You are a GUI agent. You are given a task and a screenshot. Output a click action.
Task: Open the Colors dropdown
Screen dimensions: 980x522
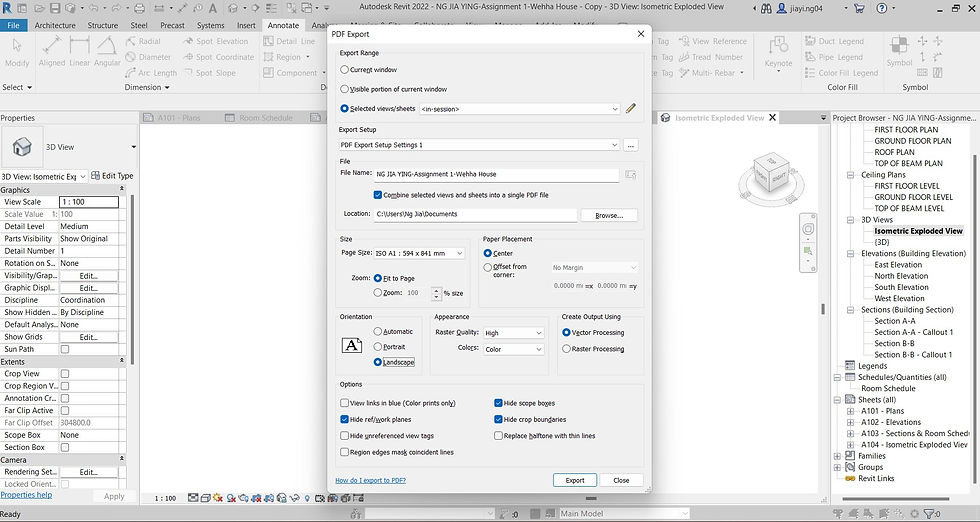point(513,349)
